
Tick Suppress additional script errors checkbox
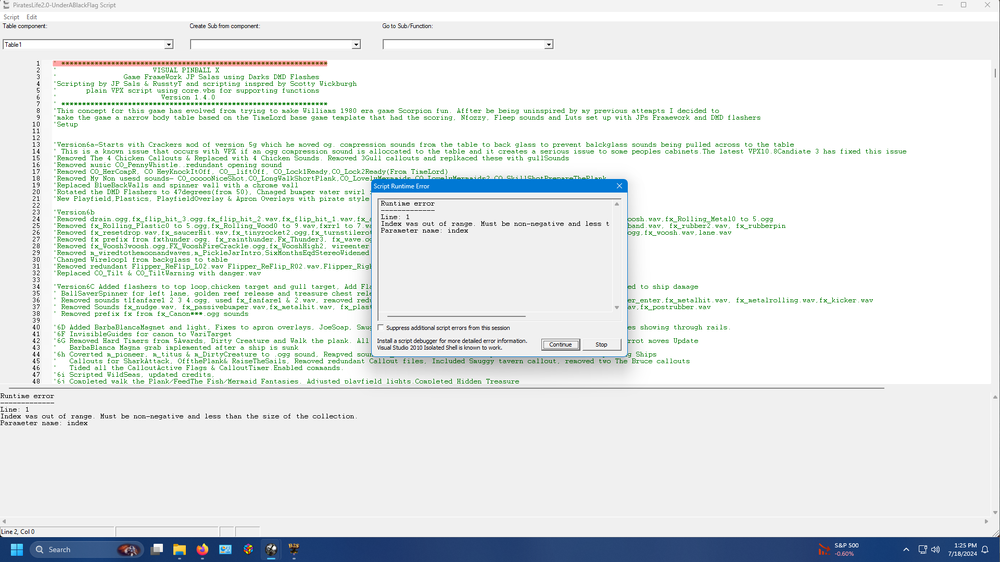(381, 327)
